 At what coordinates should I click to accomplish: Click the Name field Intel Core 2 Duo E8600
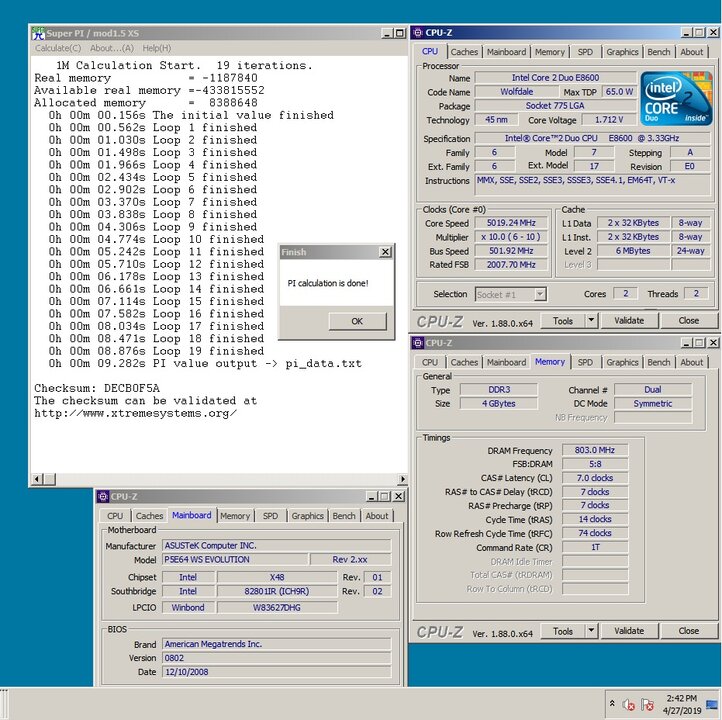(555, 78)
